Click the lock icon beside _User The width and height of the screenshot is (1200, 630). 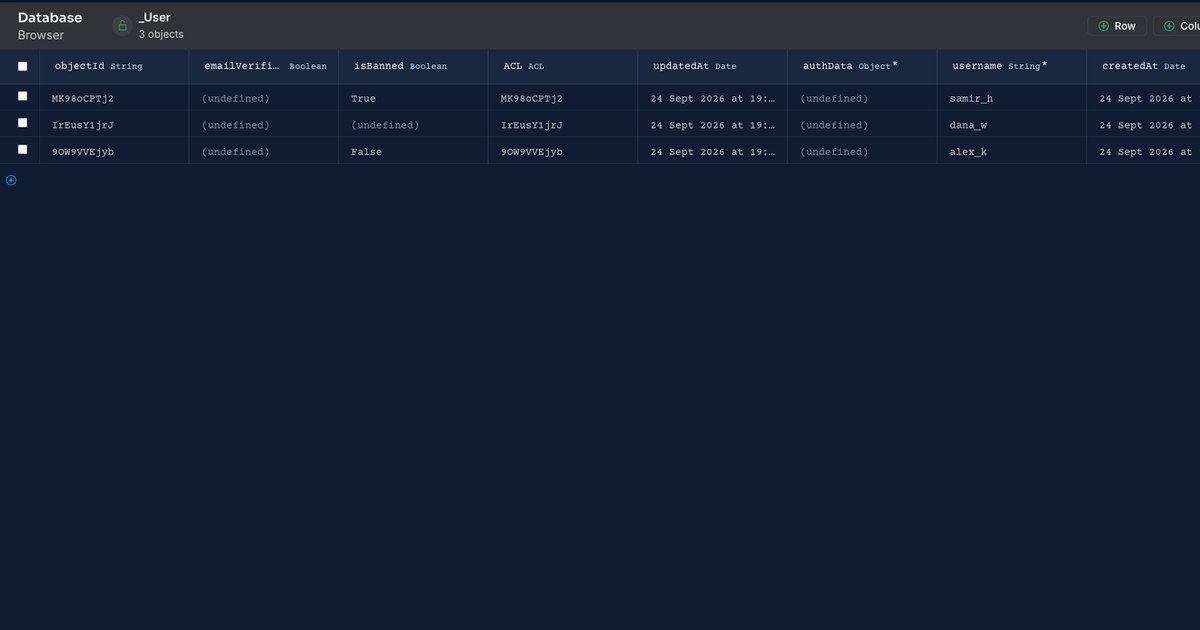122,26
